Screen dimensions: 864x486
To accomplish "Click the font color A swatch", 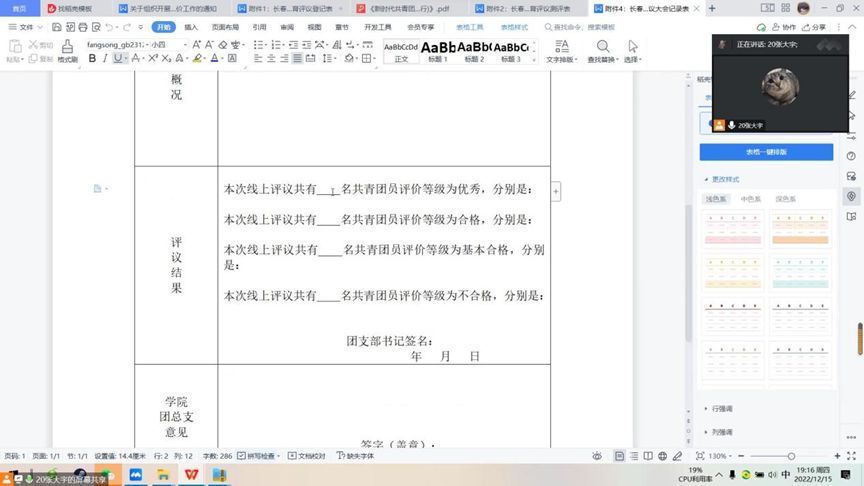I will coord(214,58).
